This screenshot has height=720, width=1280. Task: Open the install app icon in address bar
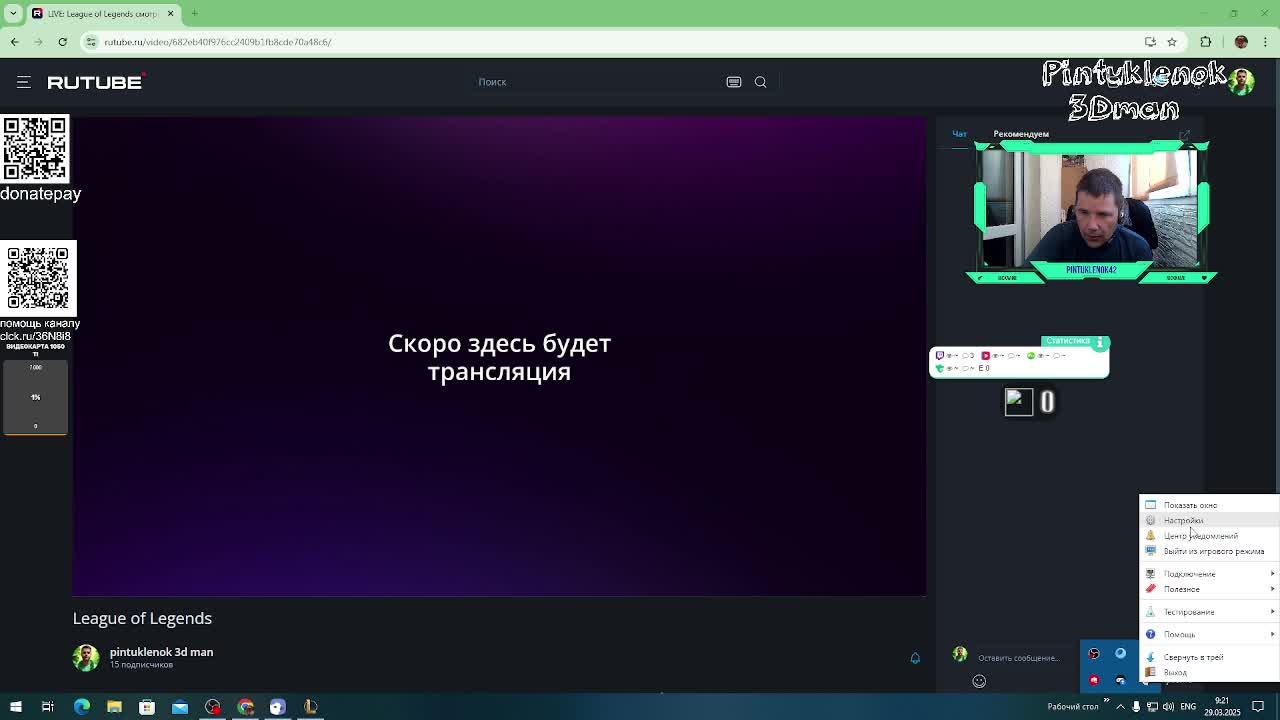tap(1150, 42)
